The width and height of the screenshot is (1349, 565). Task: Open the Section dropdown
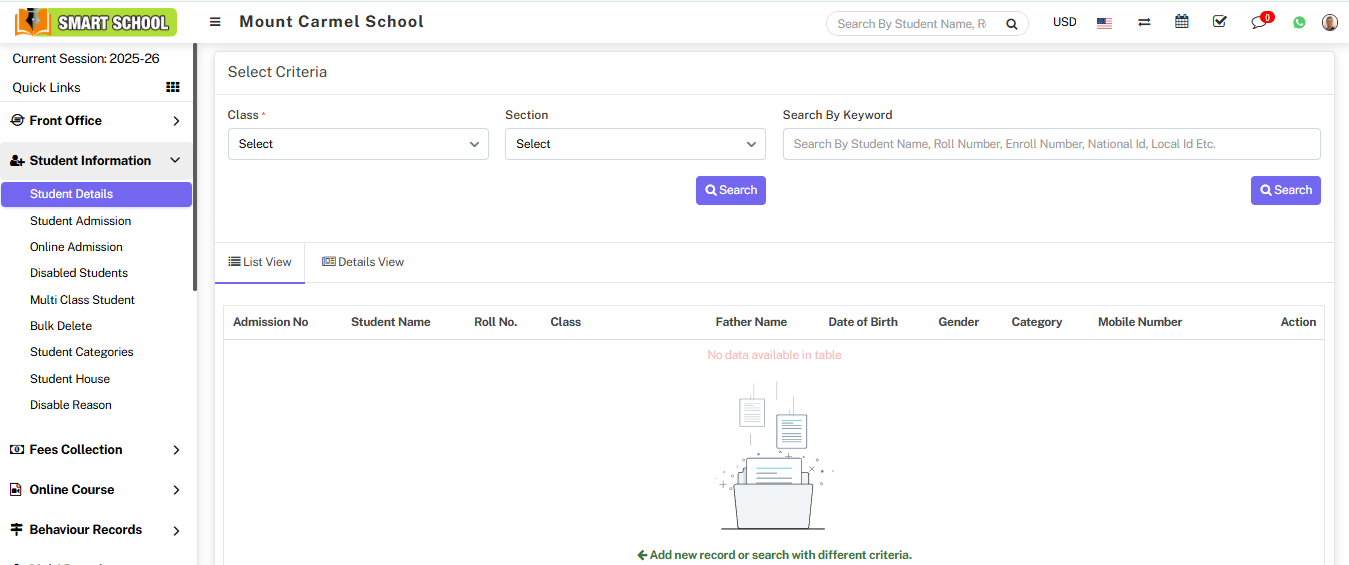pyautogui.click(x=635, y=144)
